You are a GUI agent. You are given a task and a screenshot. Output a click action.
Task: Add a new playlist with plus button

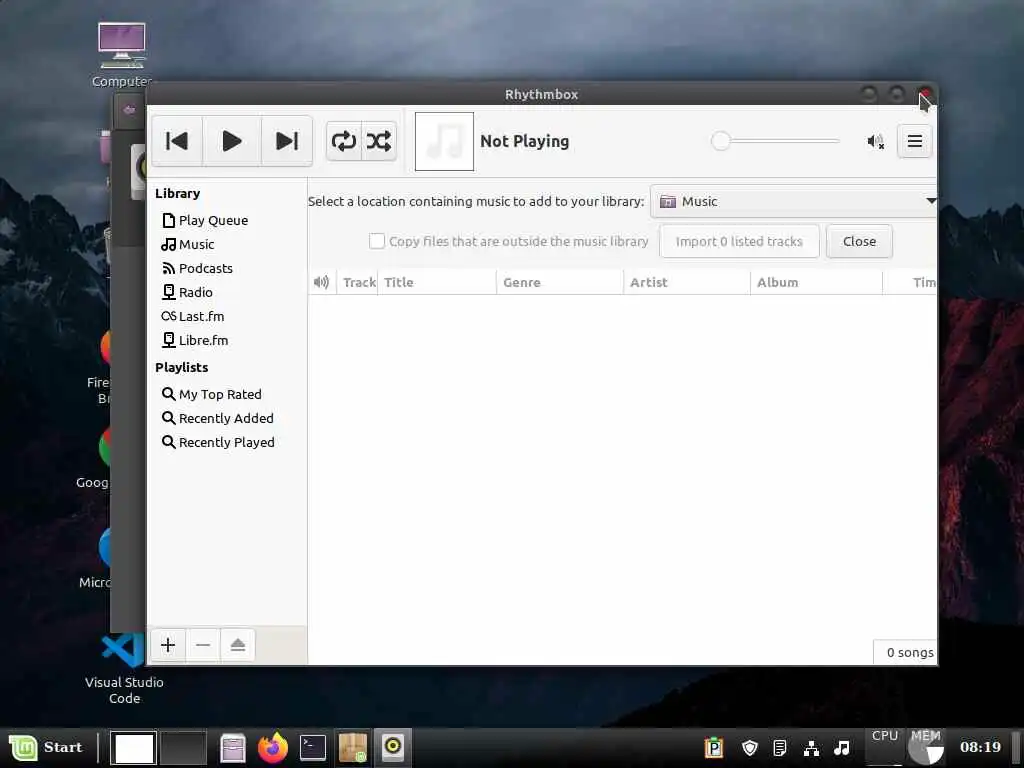click(x=168, y=645)
